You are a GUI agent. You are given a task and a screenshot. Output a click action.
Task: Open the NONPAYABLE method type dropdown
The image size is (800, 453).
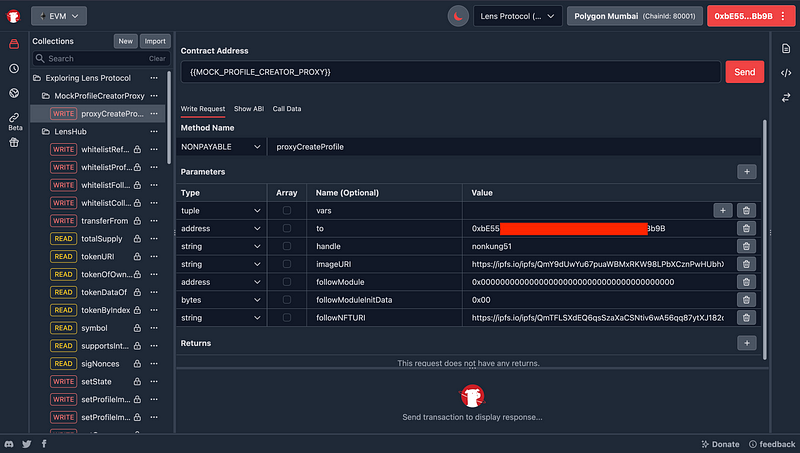click(x=222, y=147)
